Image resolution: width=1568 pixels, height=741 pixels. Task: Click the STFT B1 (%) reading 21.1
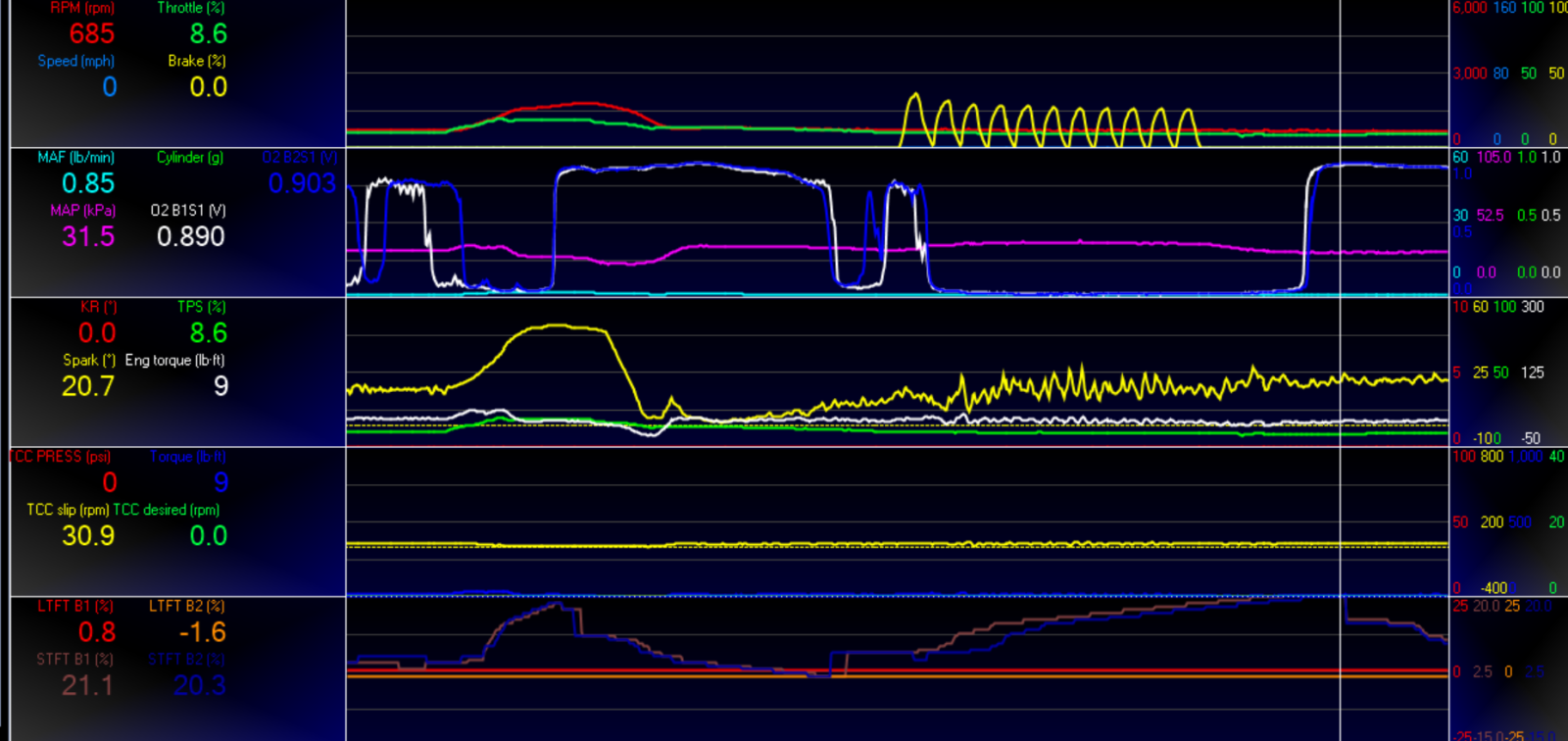[87, 685]
